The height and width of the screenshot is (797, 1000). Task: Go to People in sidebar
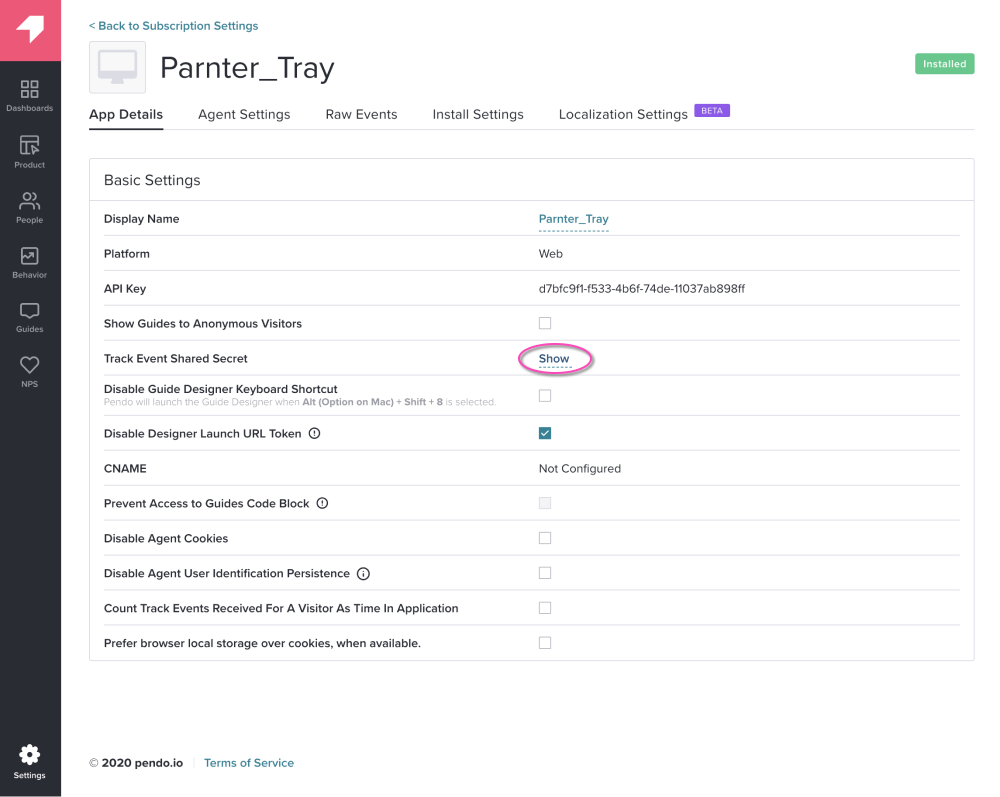tap(30, 206)
